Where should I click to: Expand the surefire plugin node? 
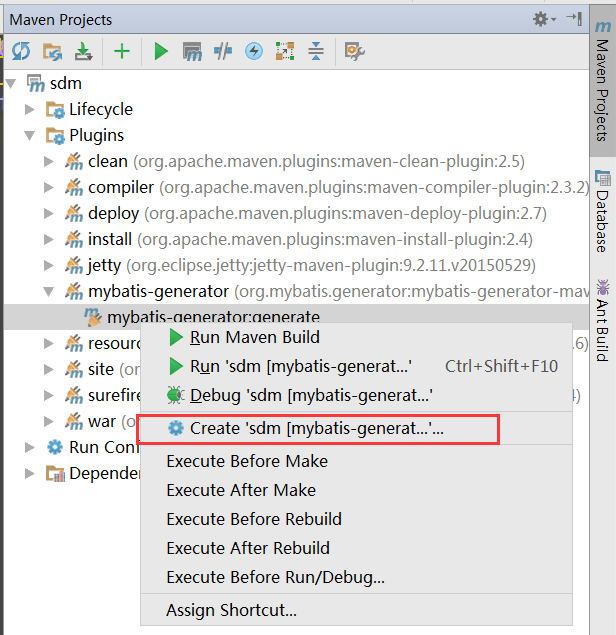[49, 395]
